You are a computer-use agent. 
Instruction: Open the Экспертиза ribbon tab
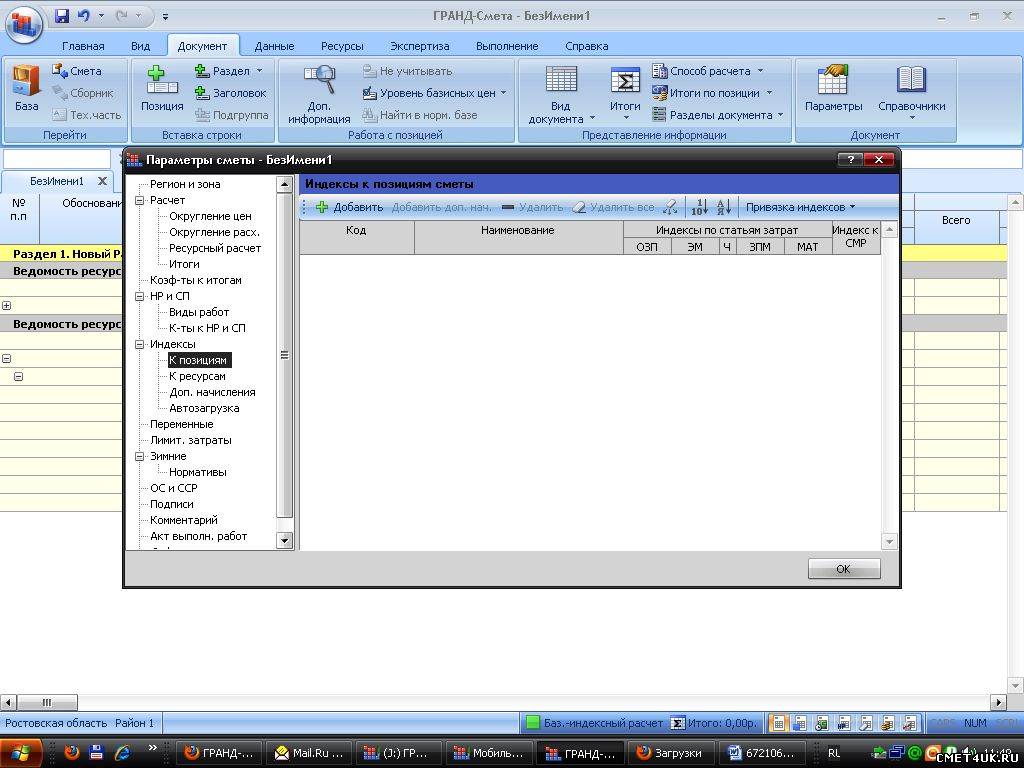click(x=419, y=46)
